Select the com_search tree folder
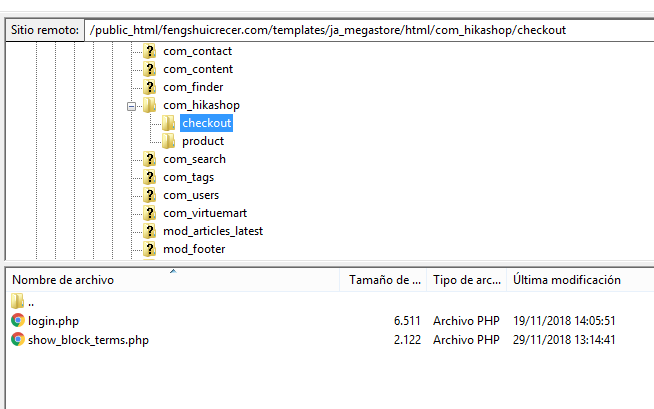 (x=194, y=159)
